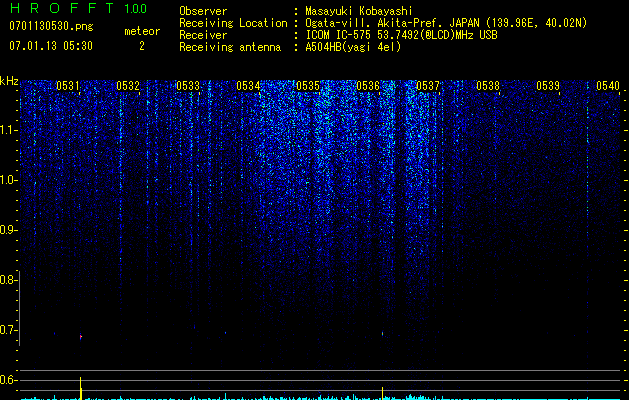This screenshot has height=400, width=629.
Task: Click the Observer label
Action: (x=203, y=11)
